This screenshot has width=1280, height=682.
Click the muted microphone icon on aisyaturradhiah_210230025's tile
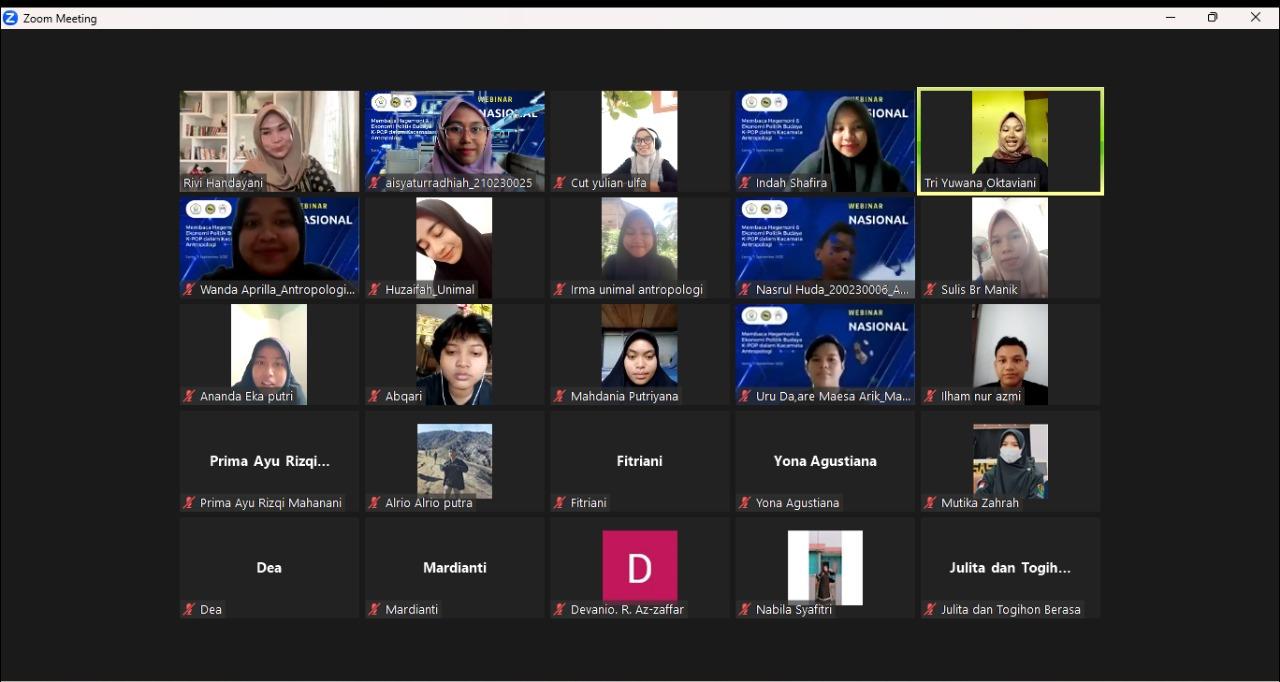[373, 183]
